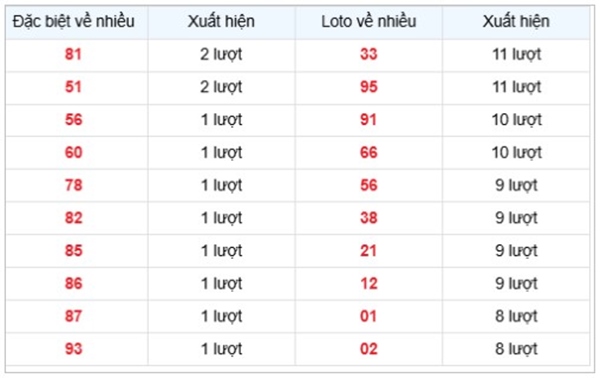The width and height of the screenshot is (600, 378).
Task: Click special number 86
Action: (x=73, y=284)
